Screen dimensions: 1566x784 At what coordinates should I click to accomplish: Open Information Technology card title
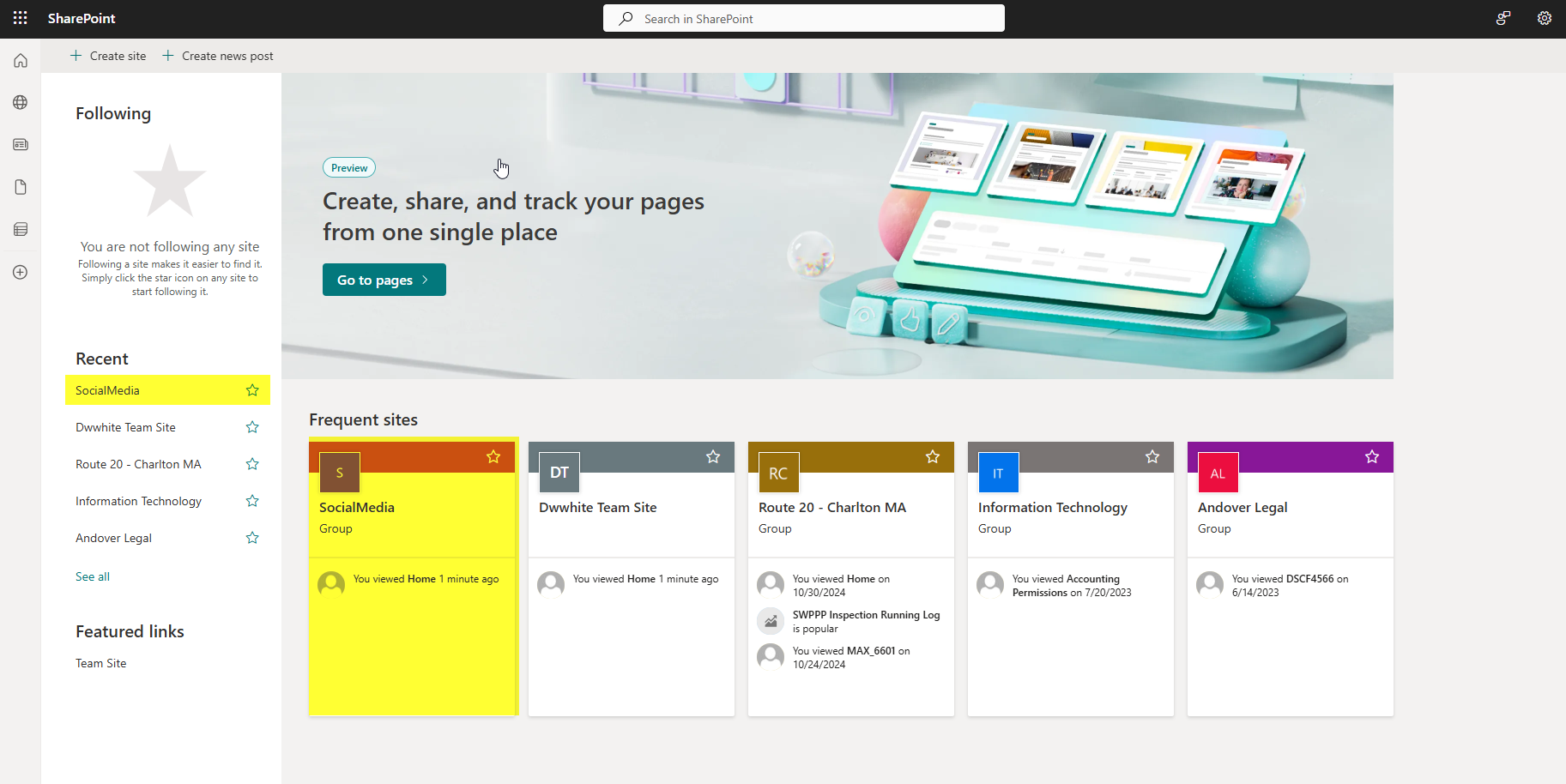[x=1053, y=507]
